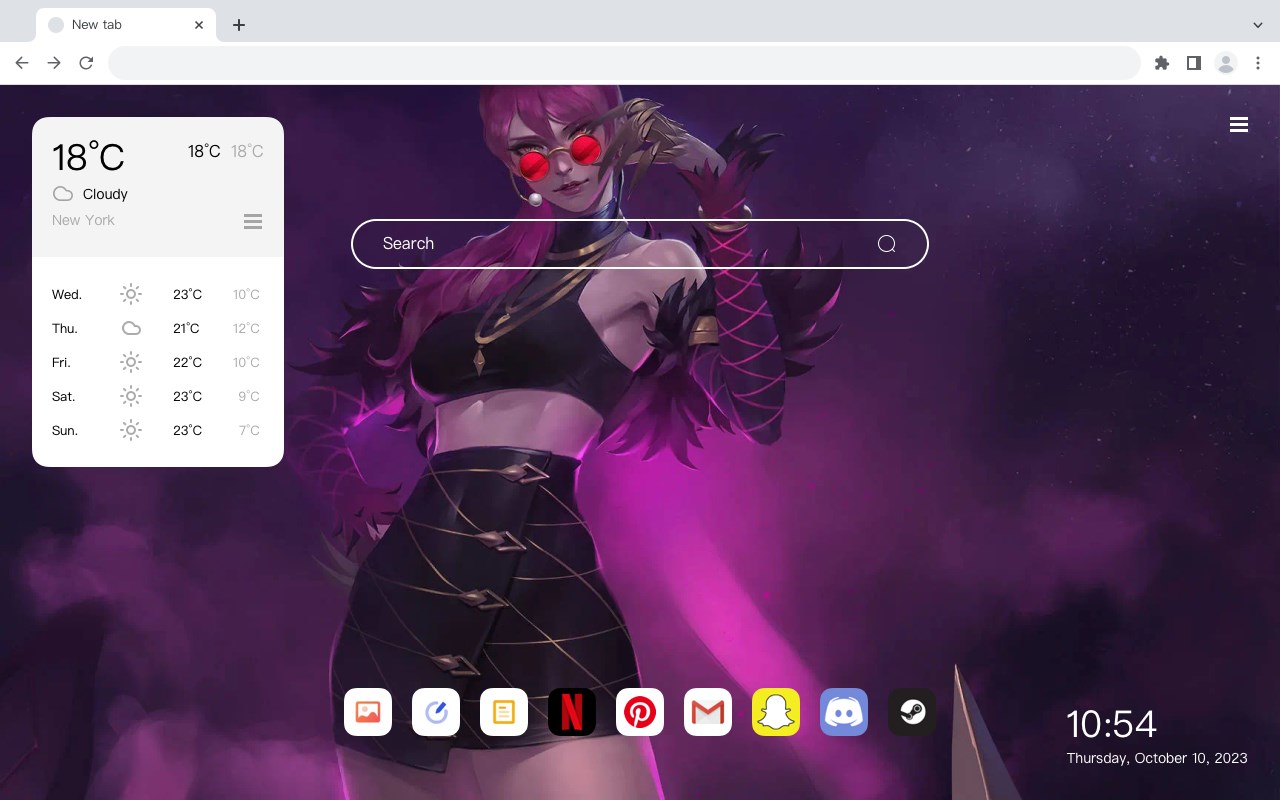The width and height of the screenshot is (1280, 800).
Task: Click Friday's 22°C high temperature
Action: click(187, 362)
